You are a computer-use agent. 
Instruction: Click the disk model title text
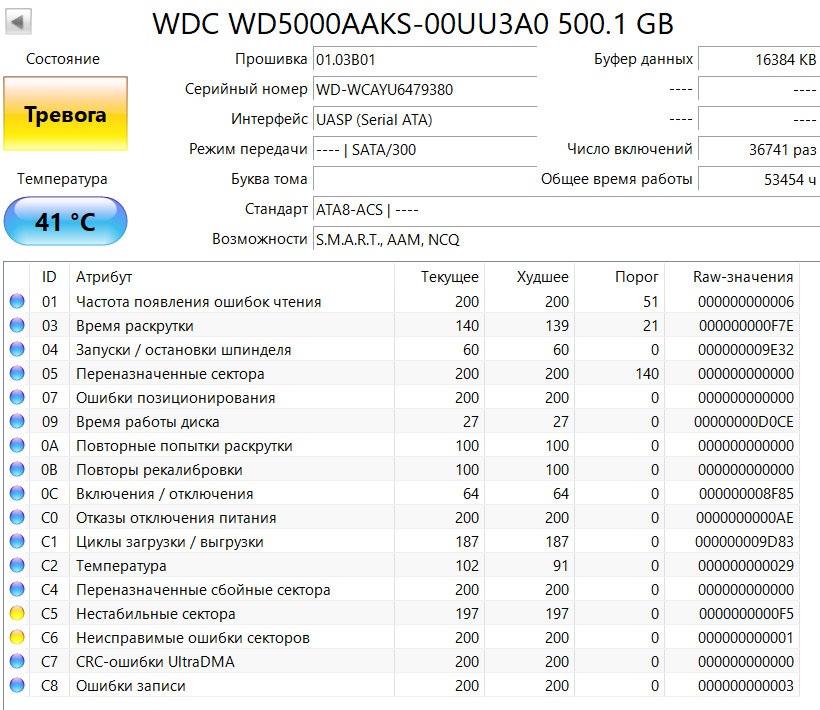click(413, 24)
